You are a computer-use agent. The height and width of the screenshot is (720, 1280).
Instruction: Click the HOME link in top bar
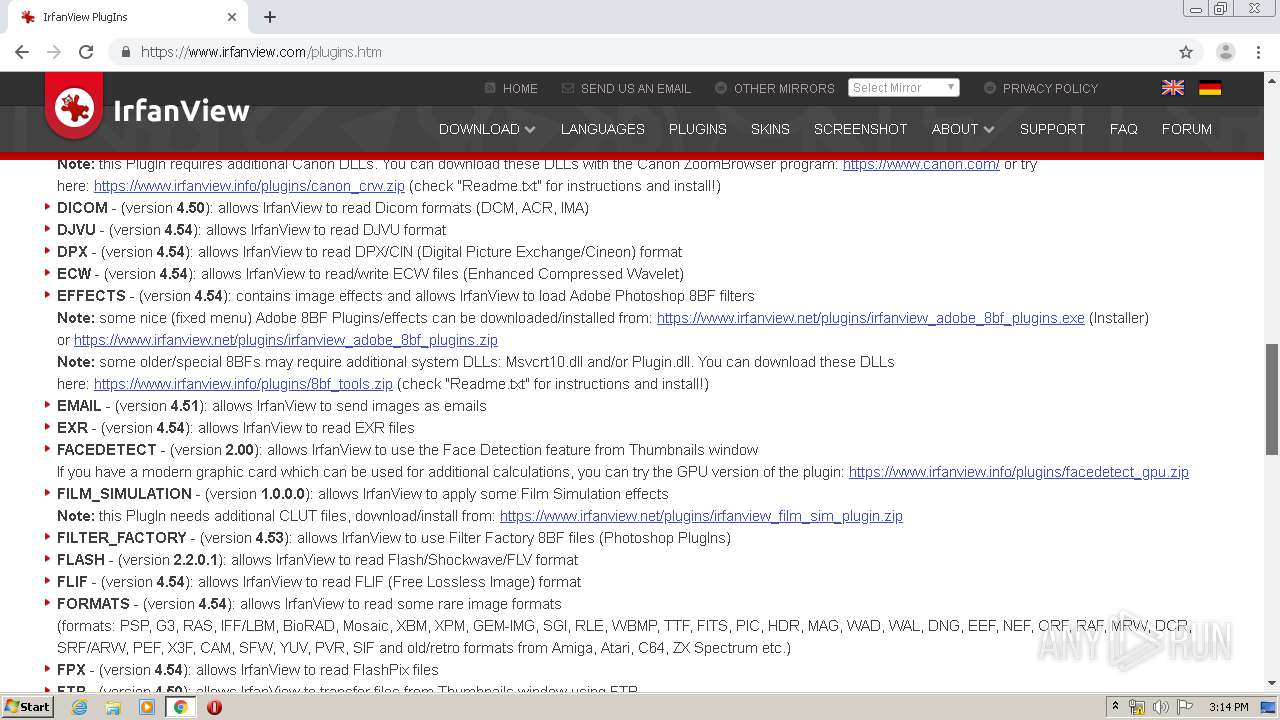(x=511, y=88)
